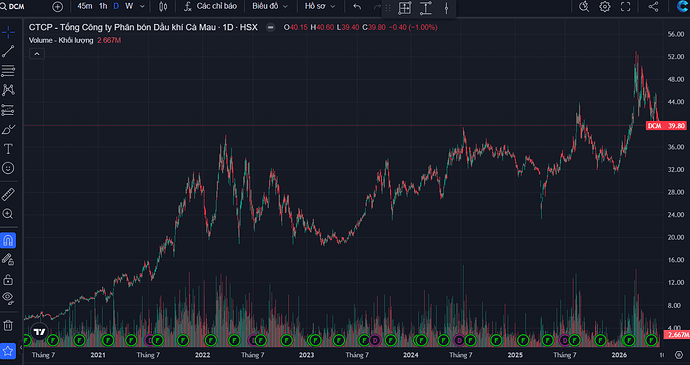Open the Fibonacci and horizontal lines tool
The width and height of the screenshot is (690, 365).
(x=8, y=71)
